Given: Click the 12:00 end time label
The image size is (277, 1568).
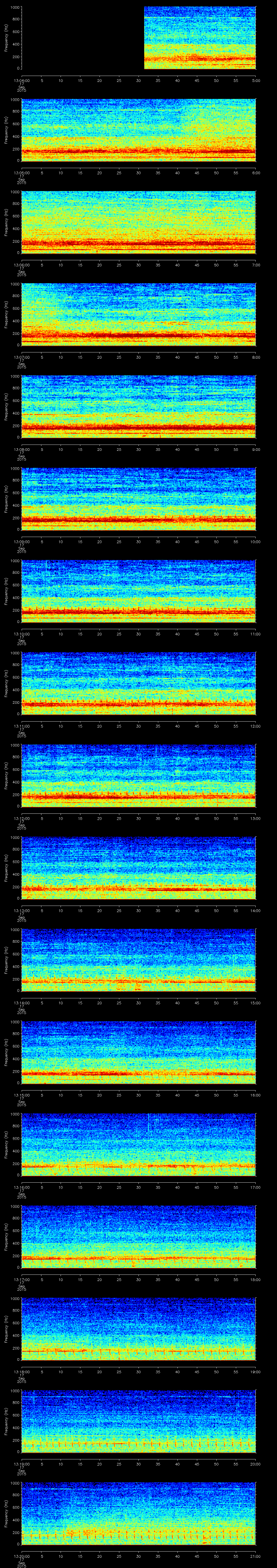Looking at the screenshot, I should pyautogui.click(x=256, y=726).
